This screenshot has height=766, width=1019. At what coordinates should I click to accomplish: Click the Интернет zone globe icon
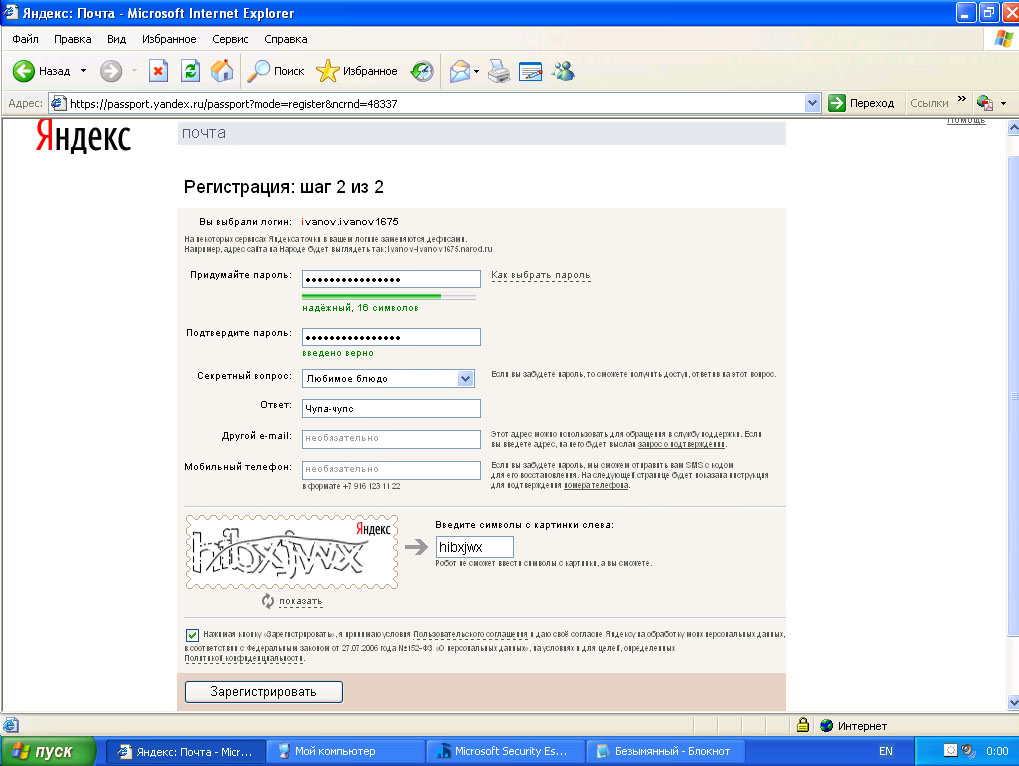(x=826, y=725)
